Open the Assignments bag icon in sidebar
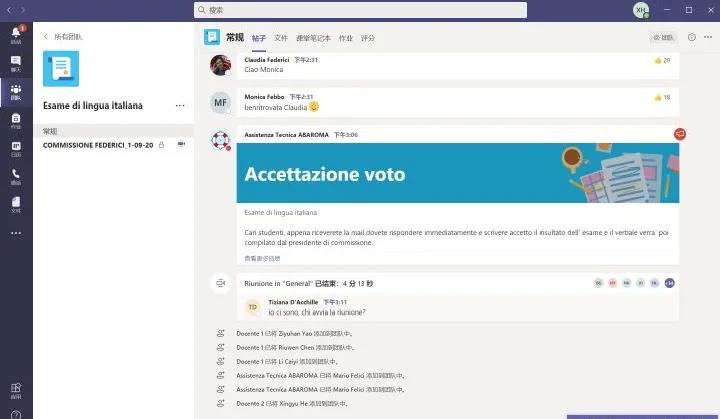The image size is (720, 419). 16,120
